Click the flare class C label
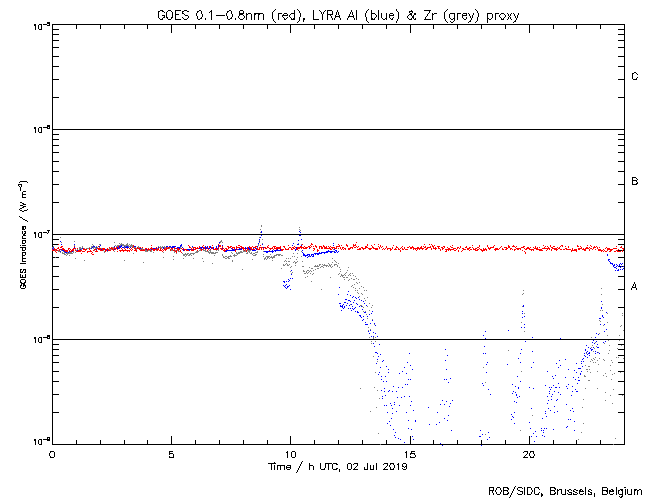This screenshot has width=650, height=500. pyautogui.click(x=635, y=77)
